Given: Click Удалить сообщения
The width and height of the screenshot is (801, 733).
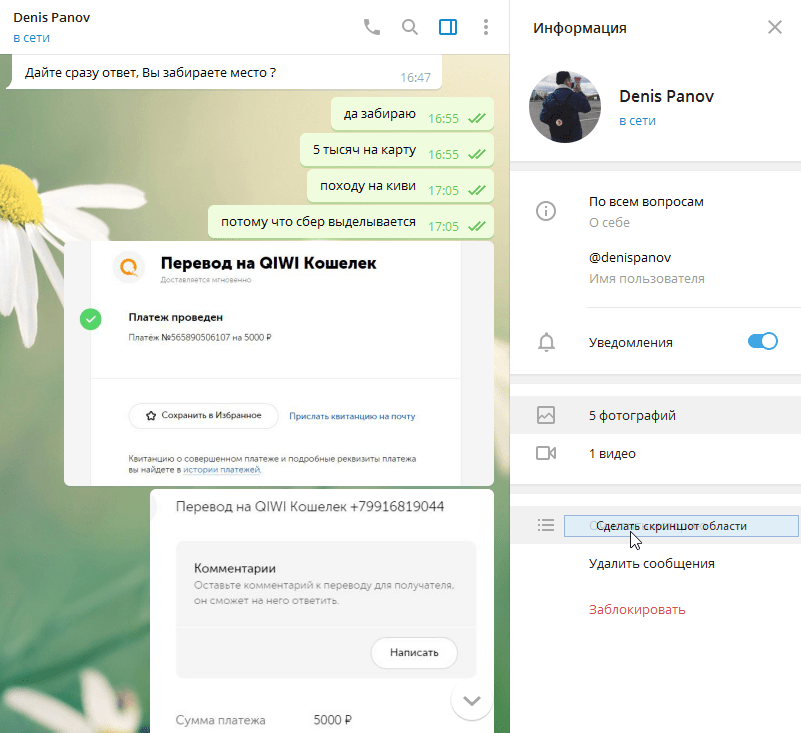Looking at the screenshot, I should [651, 563].
